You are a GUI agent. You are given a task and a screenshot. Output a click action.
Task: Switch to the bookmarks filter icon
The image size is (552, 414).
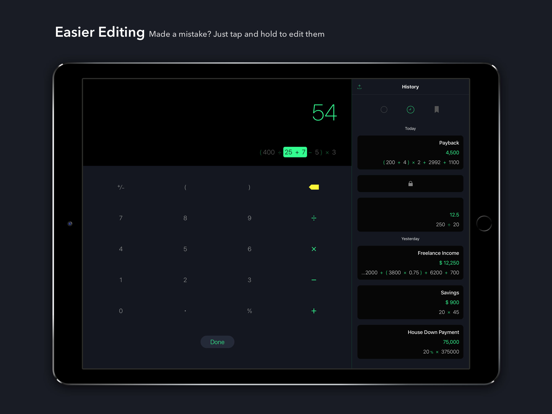tap(437, 109)
